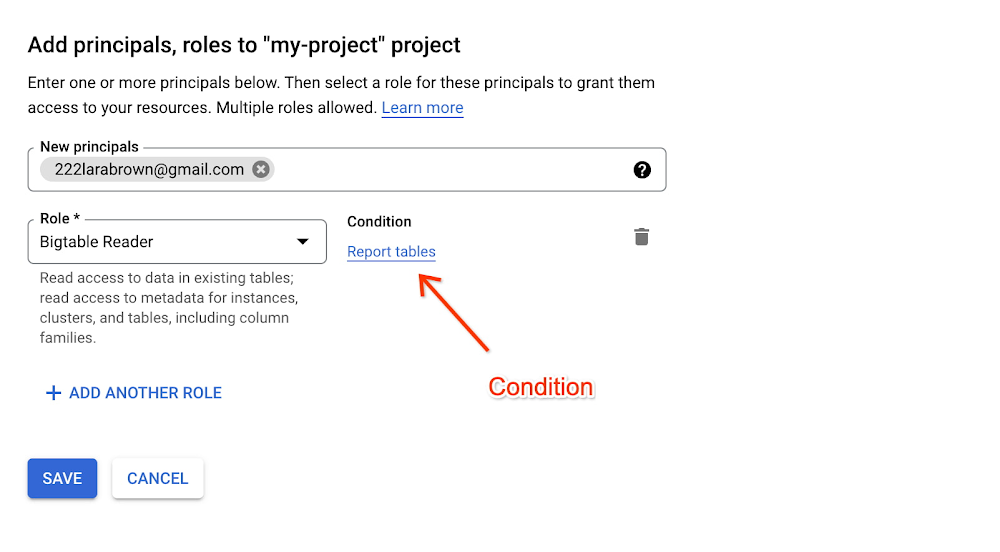The height and width of the screenshot is (552, 1000).
Task: Click the help question mark icon
Action: point(642,170)
